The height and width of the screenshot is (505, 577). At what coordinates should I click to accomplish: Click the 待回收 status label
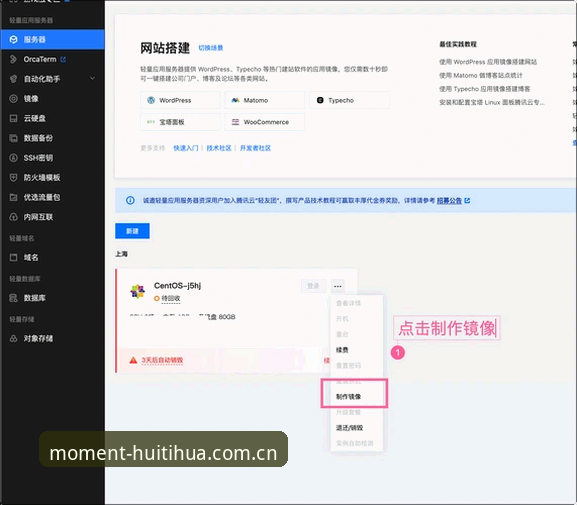(x=171, y=298)
